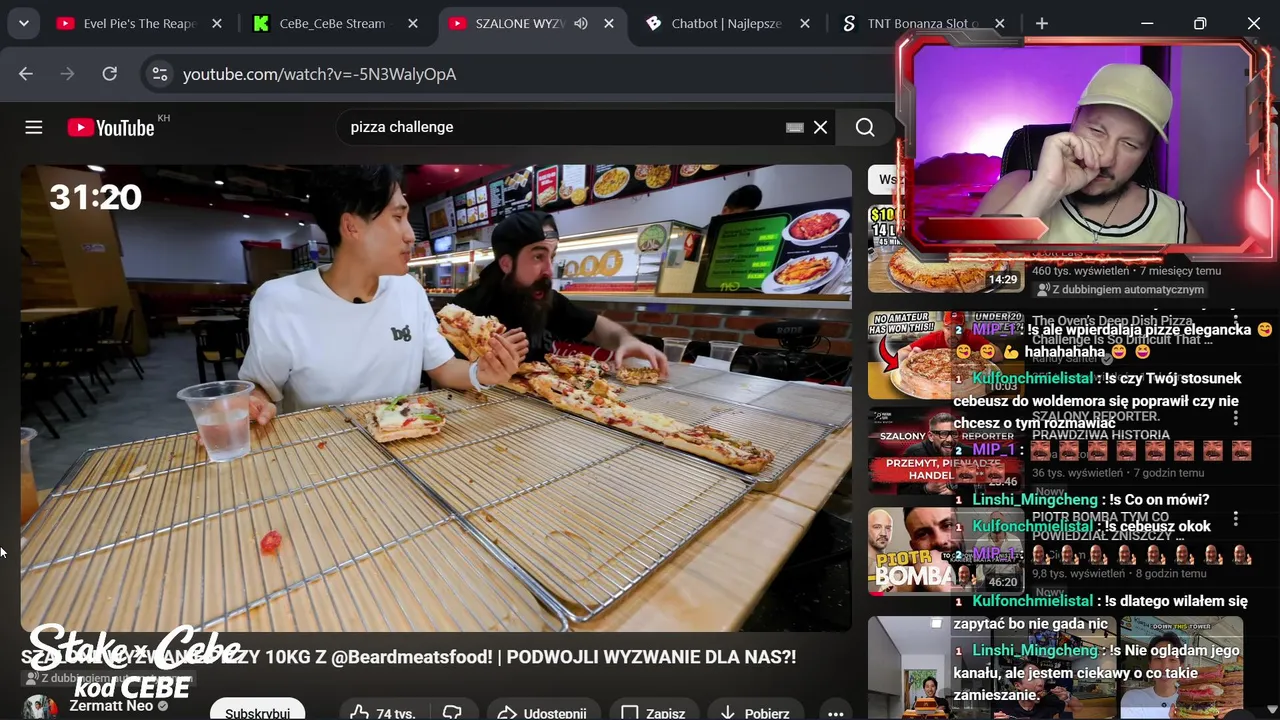Close the active SZALONE WYZWANIE tab
Viewport: 1280px width, 720px height.
609,23
